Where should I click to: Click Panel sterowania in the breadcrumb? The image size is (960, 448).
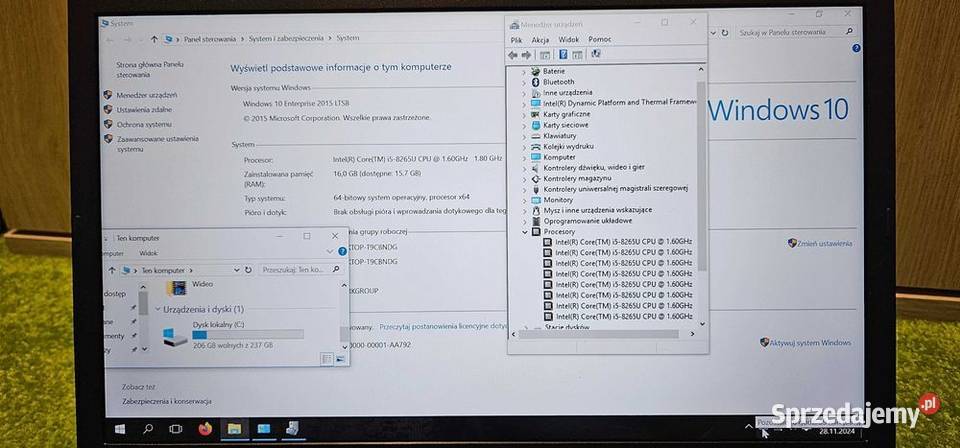pos(209,39)
